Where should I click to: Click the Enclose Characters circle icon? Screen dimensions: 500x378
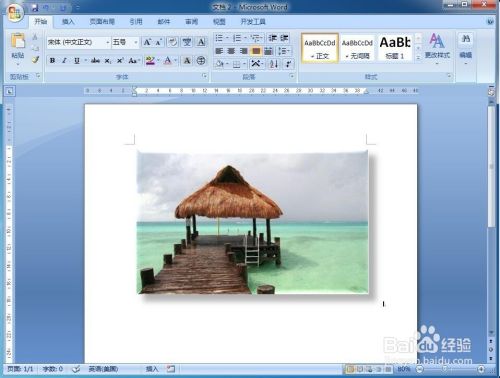[201, 61]
